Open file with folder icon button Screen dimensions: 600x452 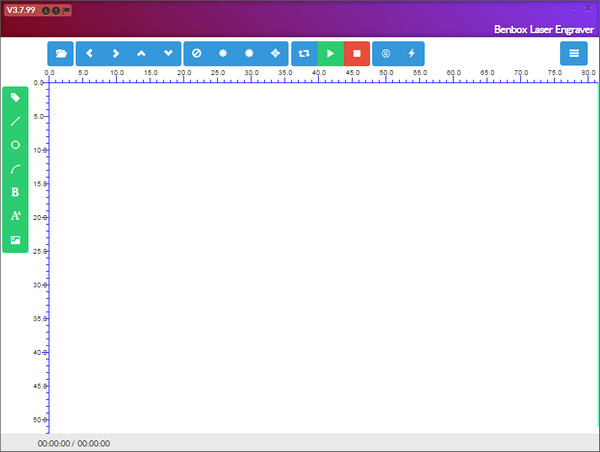point(61,53)
